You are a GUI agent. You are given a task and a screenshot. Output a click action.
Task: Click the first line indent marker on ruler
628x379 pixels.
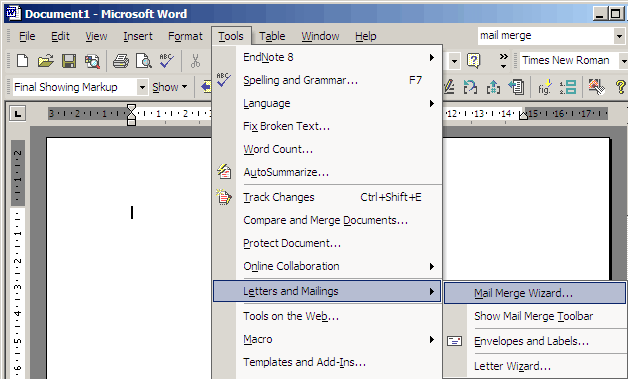131,107
